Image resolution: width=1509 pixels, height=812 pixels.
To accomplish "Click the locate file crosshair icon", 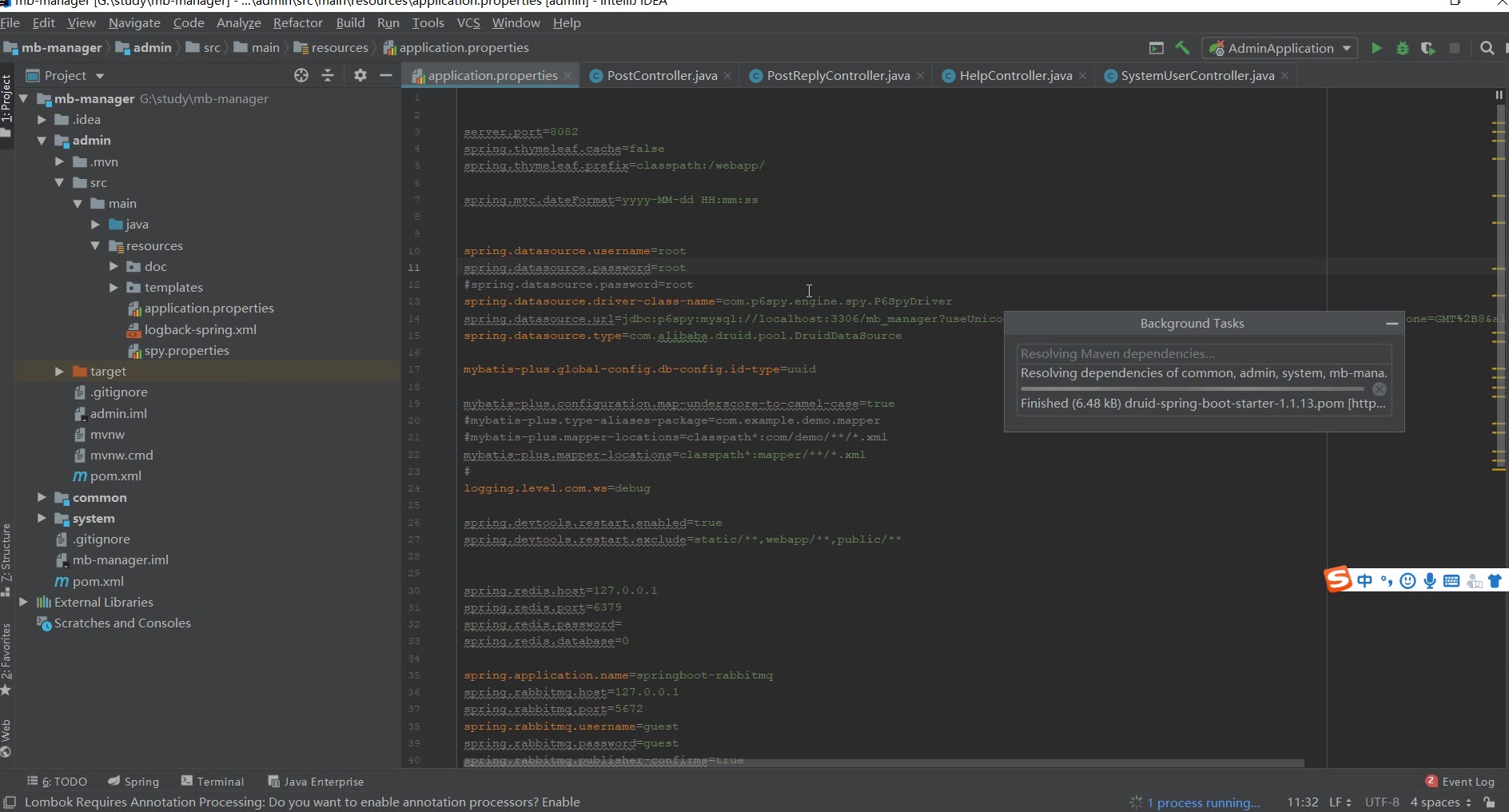I will click(x=301, y=75).
